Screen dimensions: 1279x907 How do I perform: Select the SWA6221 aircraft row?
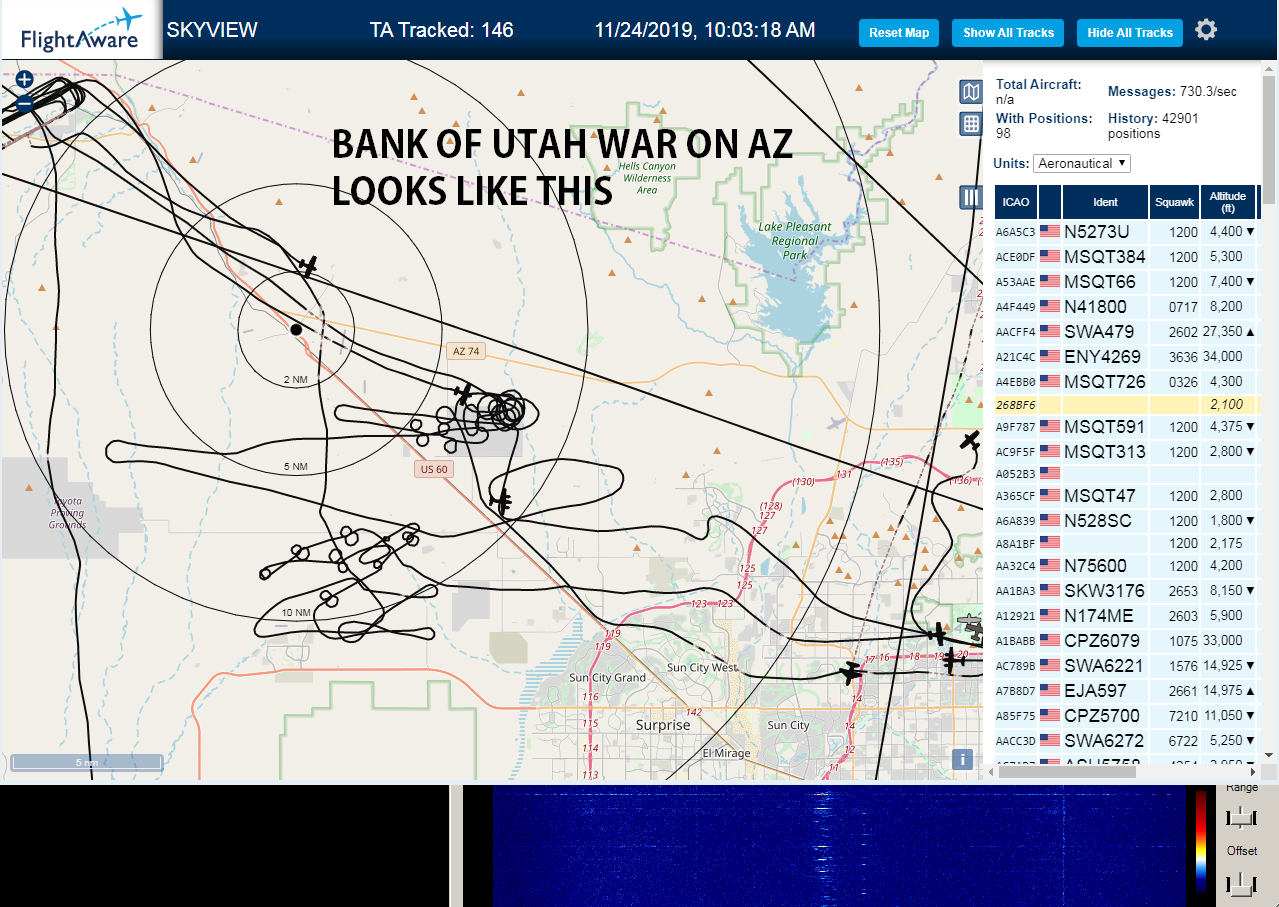pos(1127,666)
